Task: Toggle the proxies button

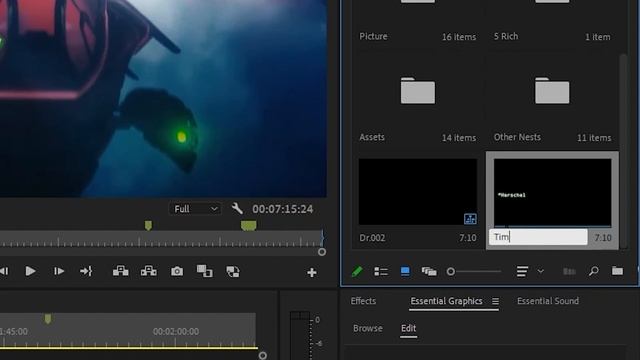Action: coord(233,271)
